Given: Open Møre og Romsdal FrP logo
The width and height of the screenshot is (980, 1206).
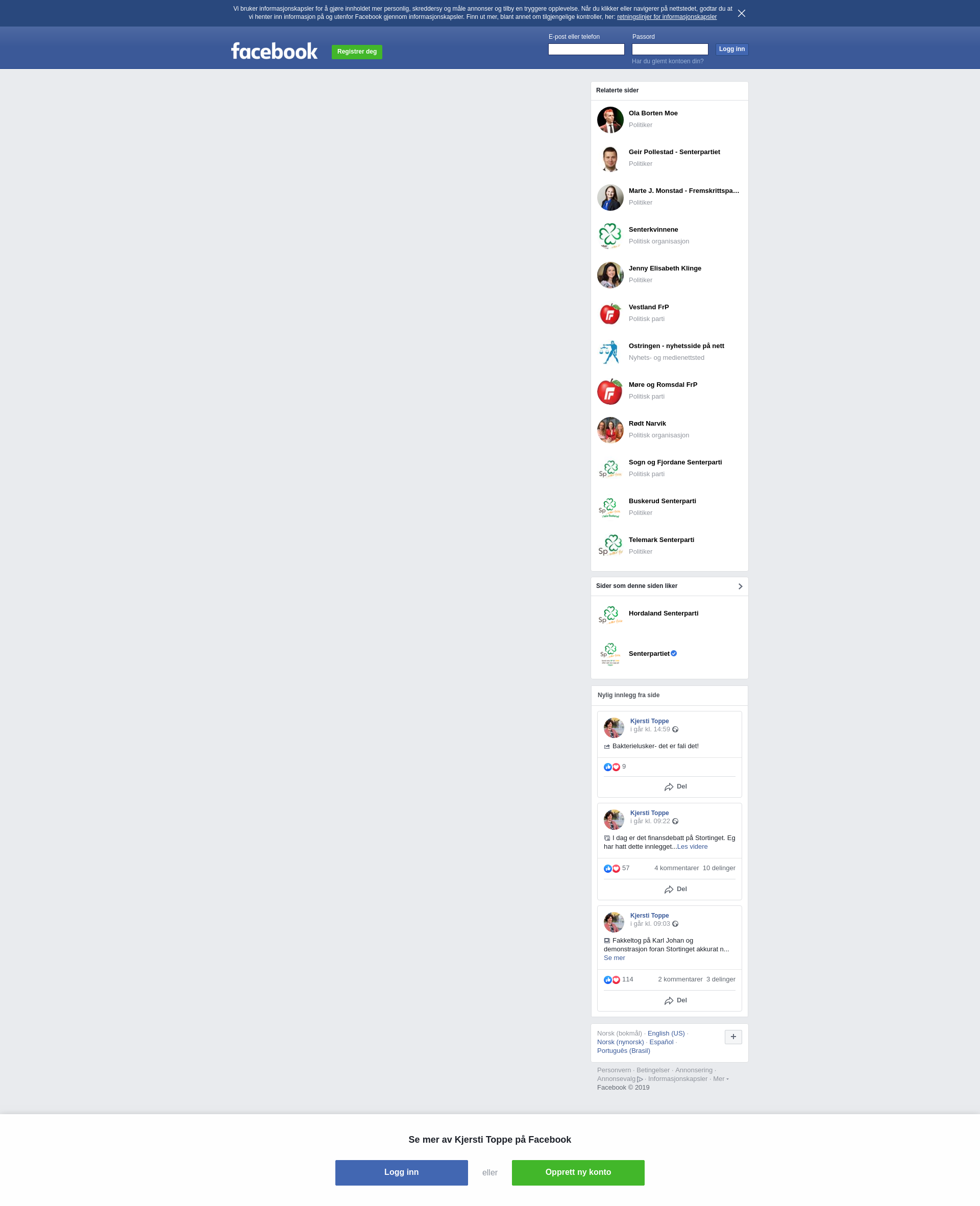Looking at the screenshot, I should (610, 391).
